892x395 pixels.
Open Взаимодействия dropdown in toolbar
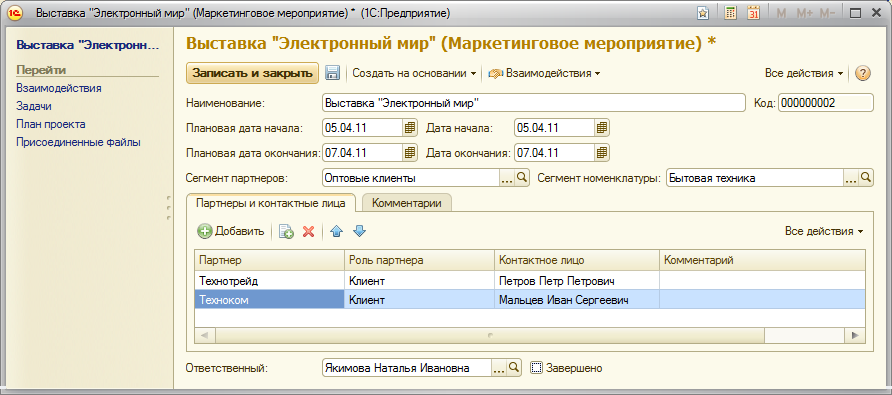tap(544, 73)
